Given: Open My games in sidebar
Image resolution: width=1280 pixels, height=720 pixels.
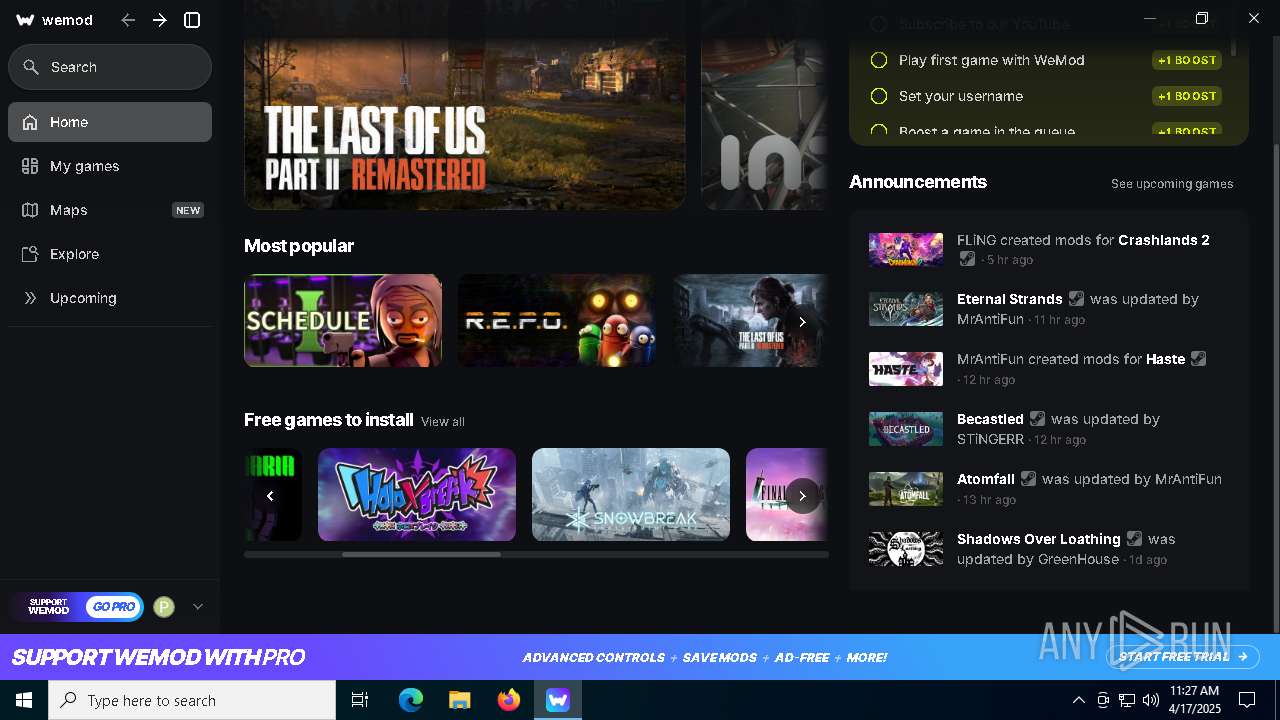Looking at the screenshot, I should click(110, 166).
